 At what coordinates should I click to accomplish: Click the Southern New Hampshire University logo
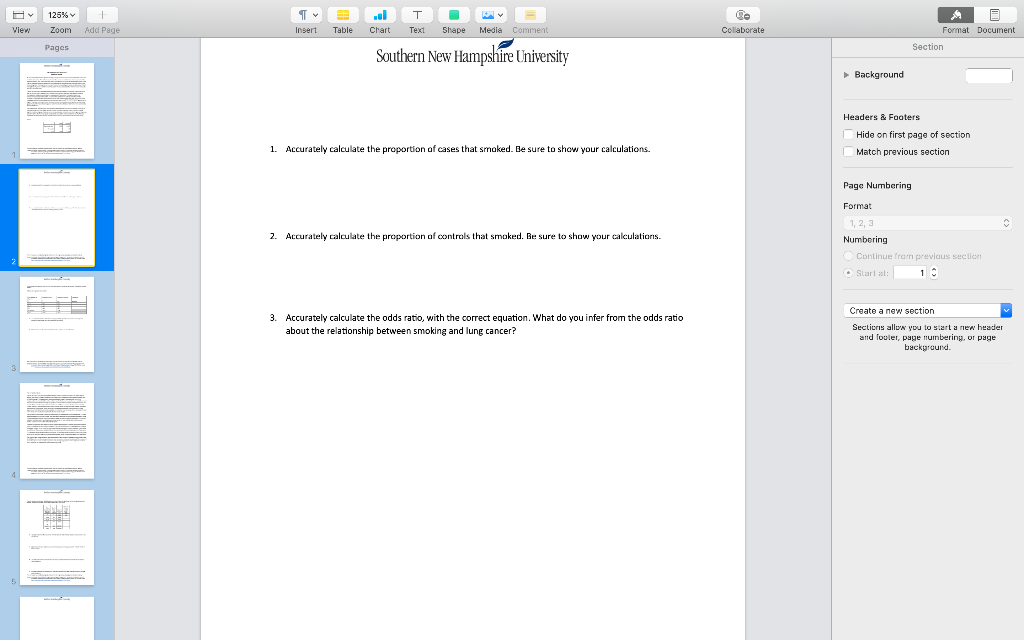[472, 53]
